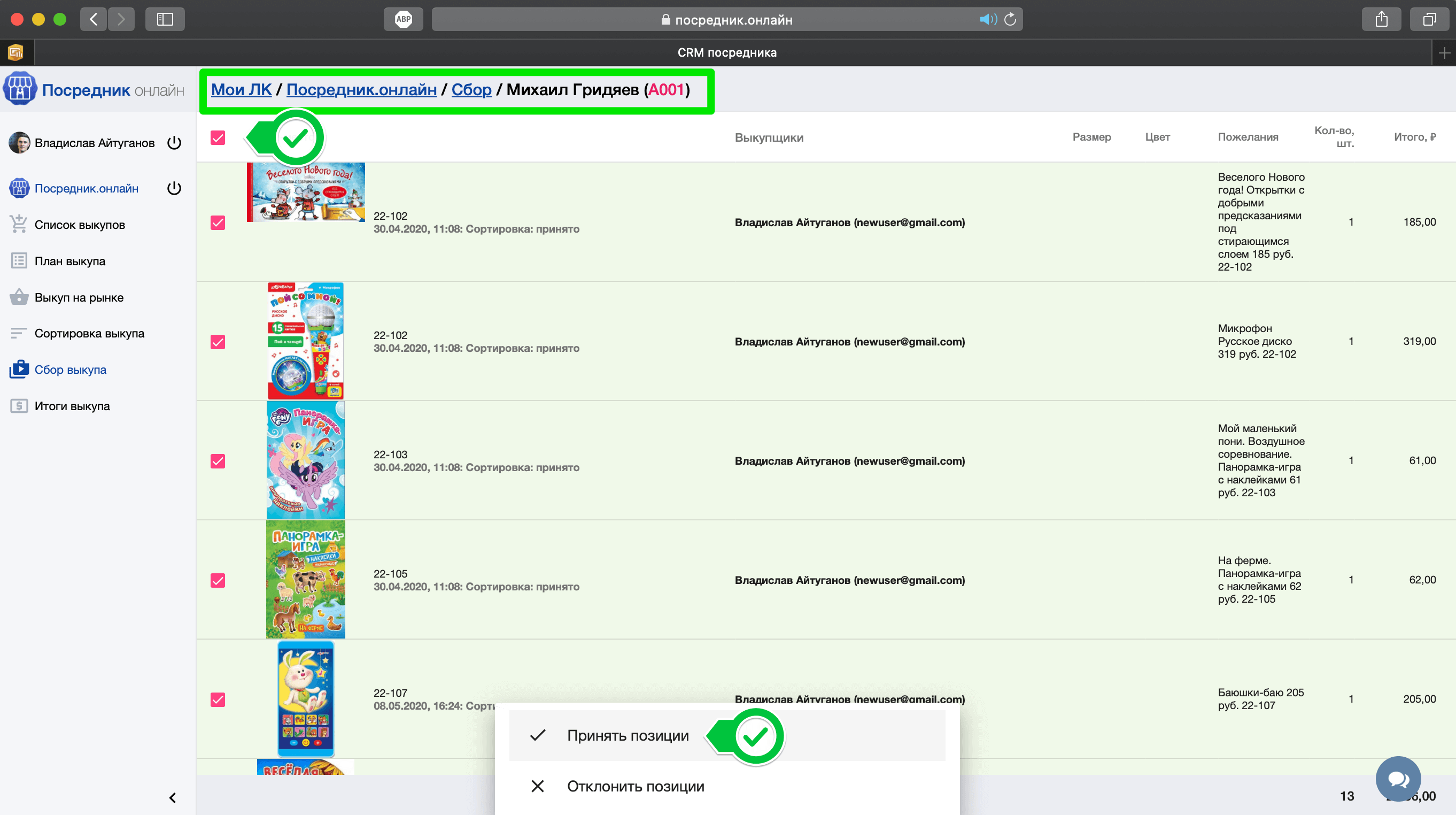The width and height of the screenshot is (1456, 815).
Task: Open the My Little Pony panorama thumbnail
Action: tap(305, 460)
